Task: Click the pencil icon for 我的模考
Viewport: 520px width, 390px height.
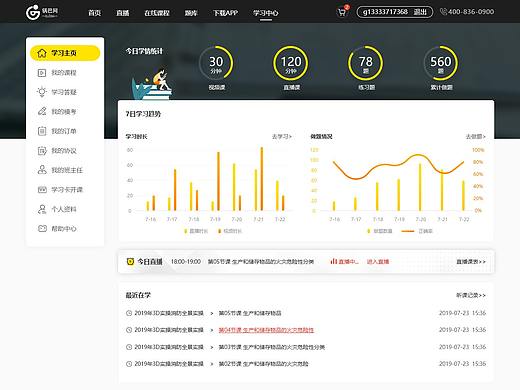Action: coord(42,111)
